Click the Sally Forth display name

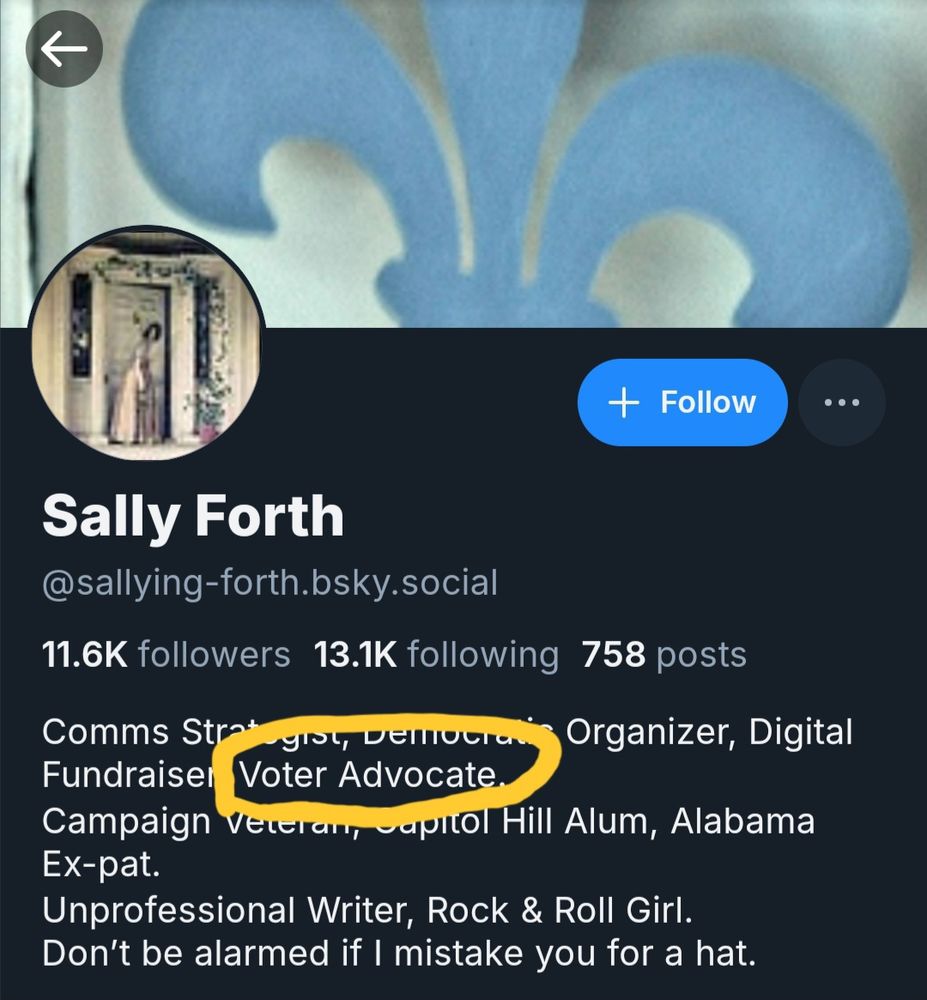pos(192,516)
